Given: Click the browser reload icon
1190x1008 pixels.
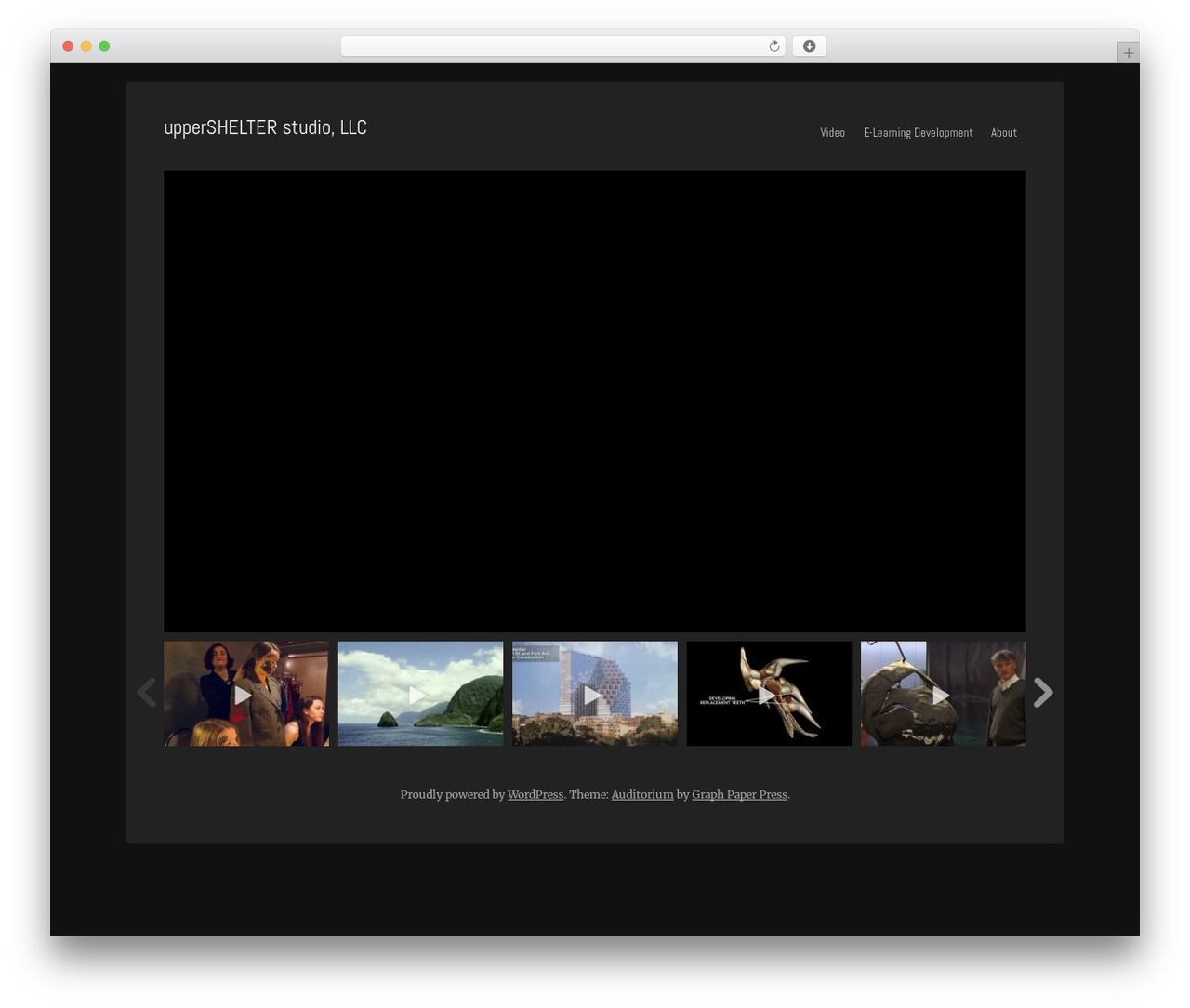Looking at the screenshot, I should tap(773, 46).
